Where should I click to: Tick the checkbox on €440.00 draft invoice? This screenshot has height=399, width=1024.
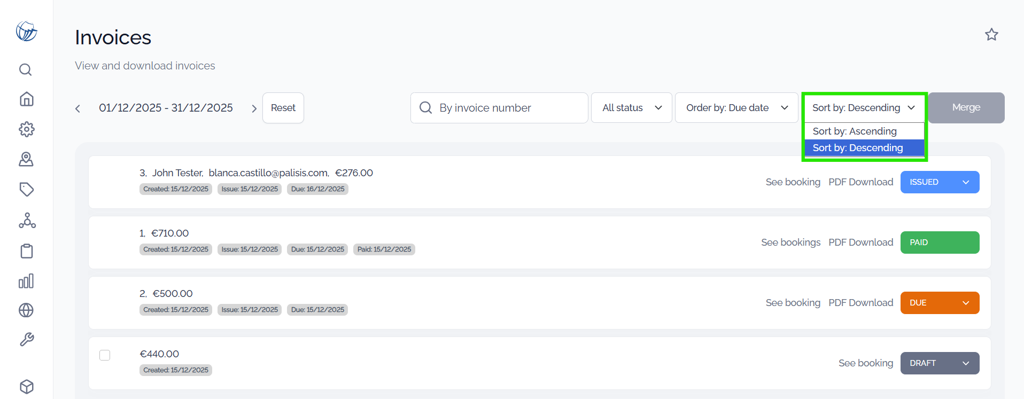104,355
